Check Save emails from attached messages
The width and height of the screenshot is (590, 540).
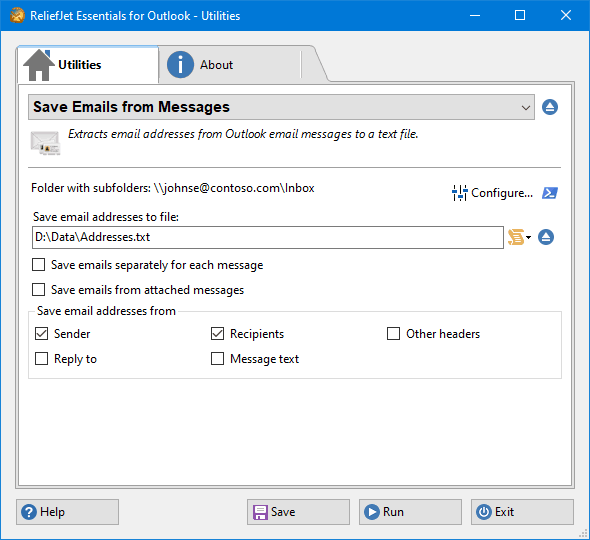tap(38, 290)
